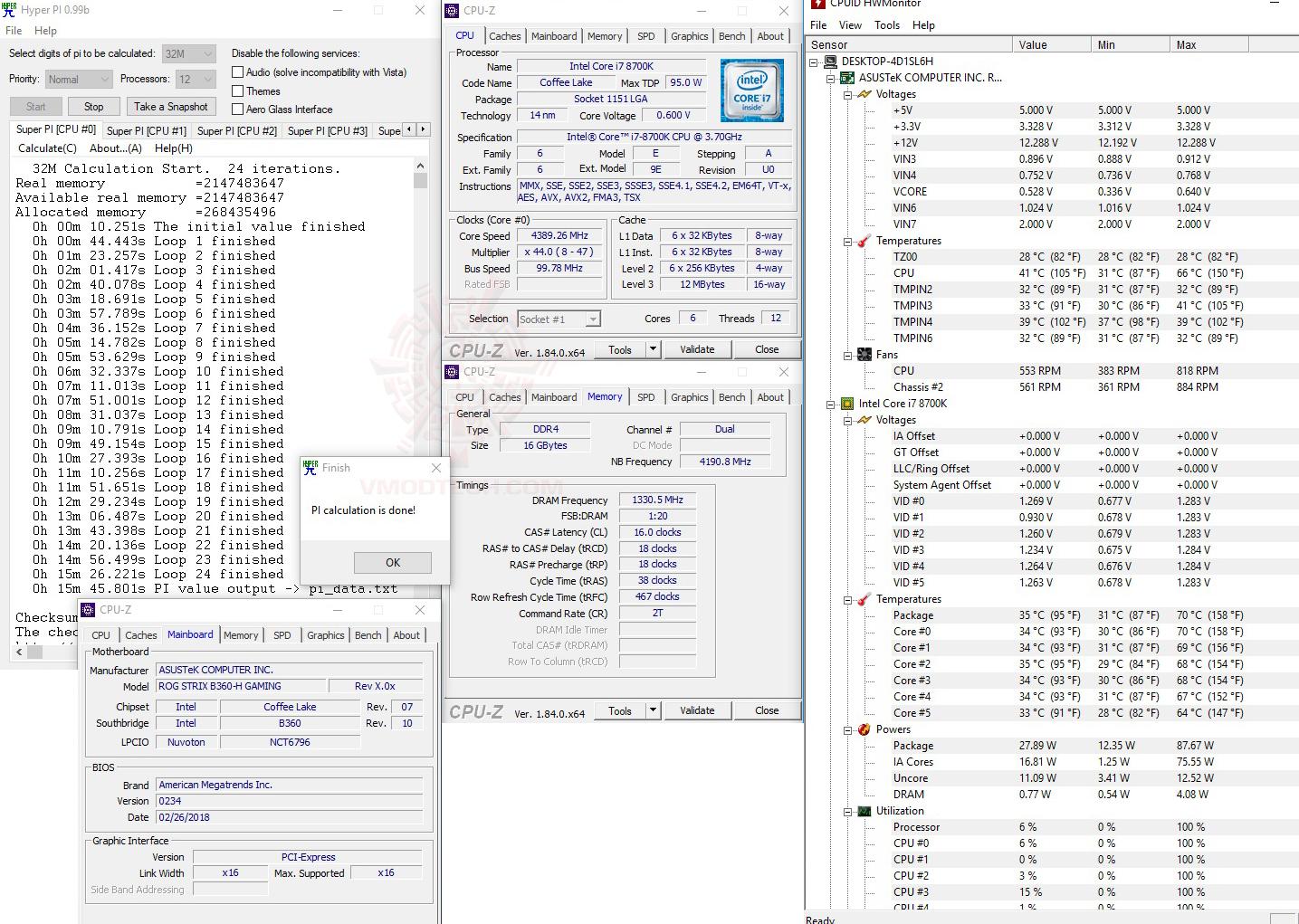Image resolution: width=1299 pixels, height=924 pixels.
Task: Click the Take a Snapshot button
Action: pos(171,106)
